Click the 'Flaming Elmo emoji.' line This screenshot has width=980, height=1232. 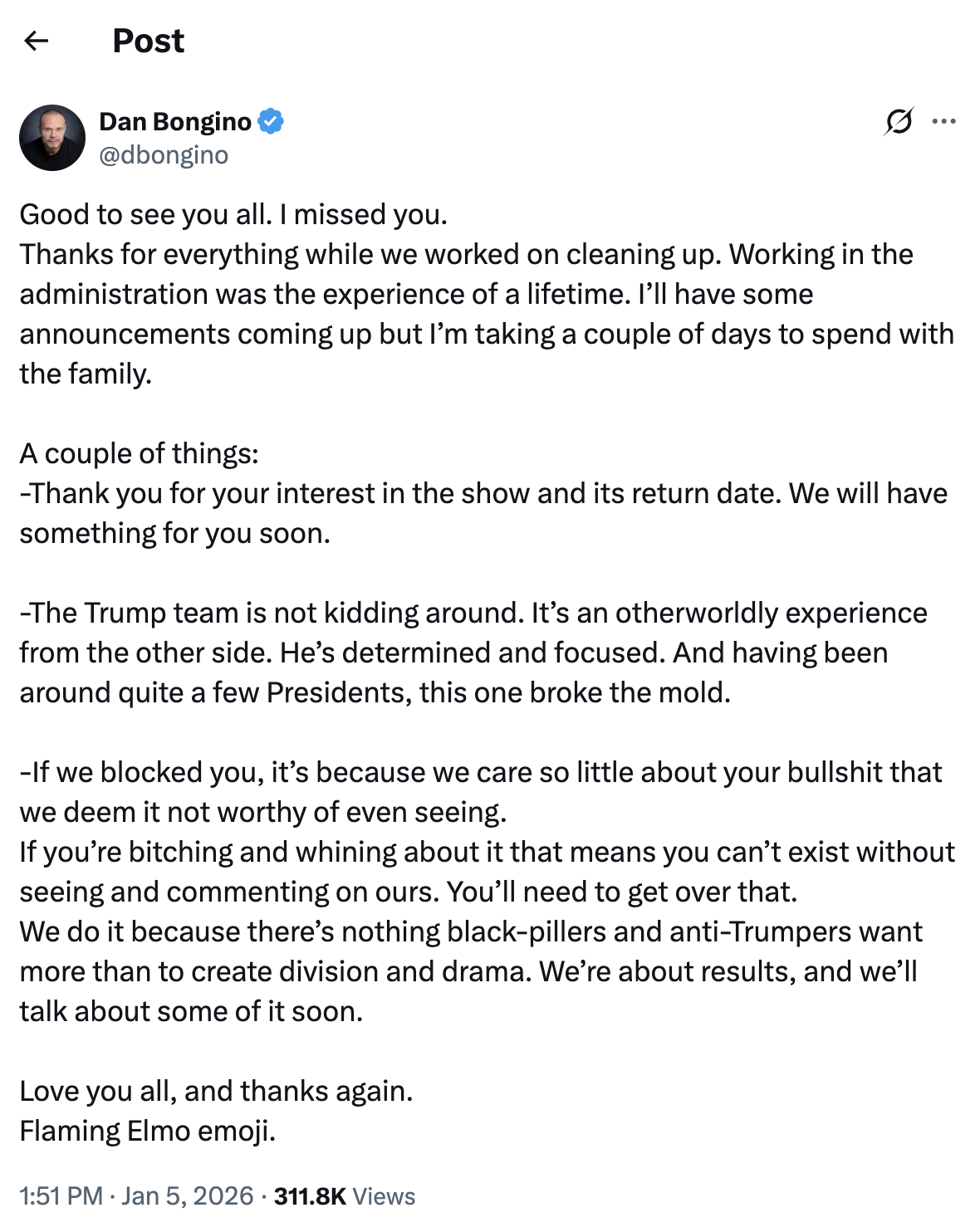coord(148,1131)
